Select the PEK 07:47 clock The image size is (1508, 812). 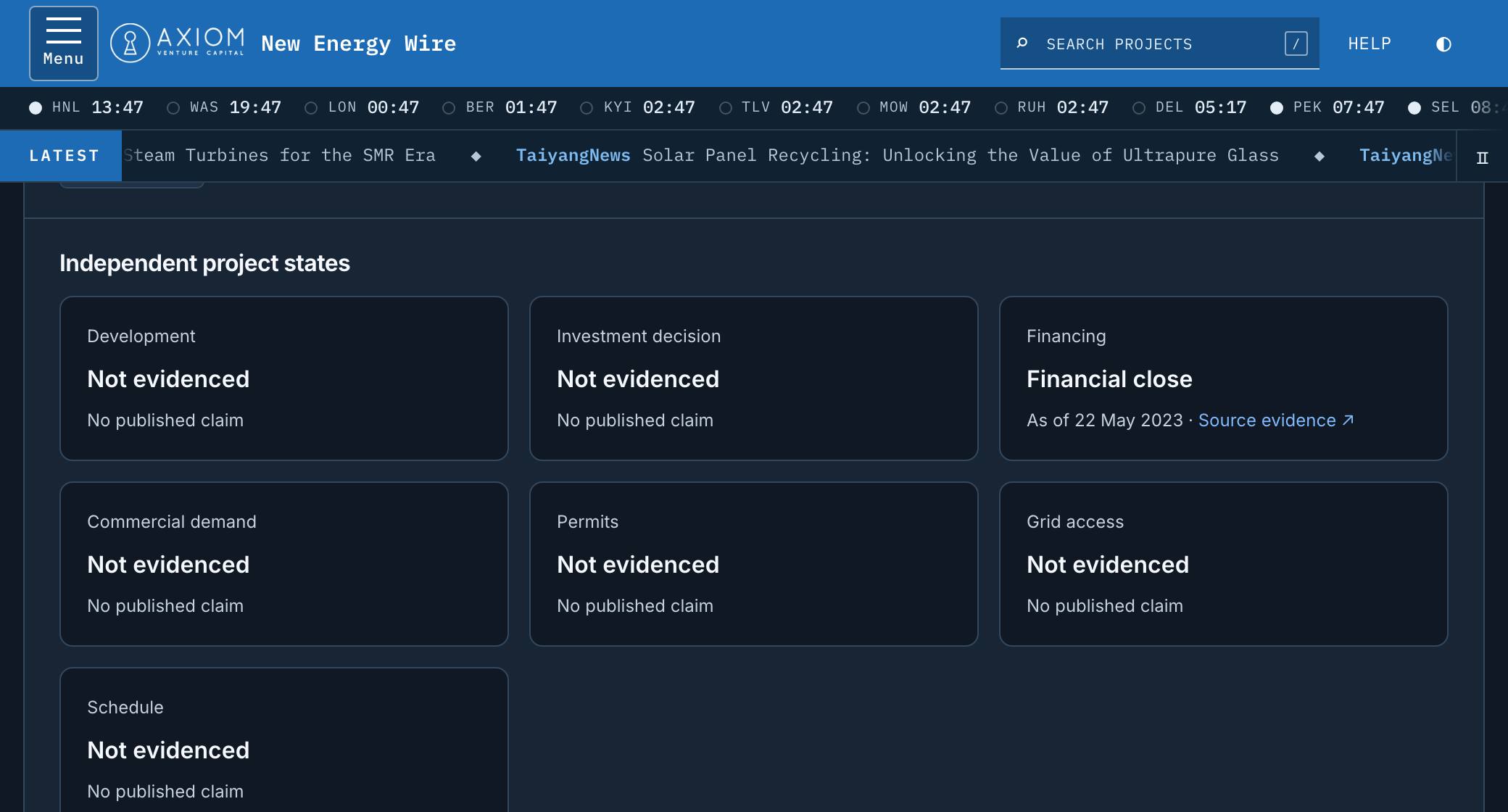(1327, 107)
